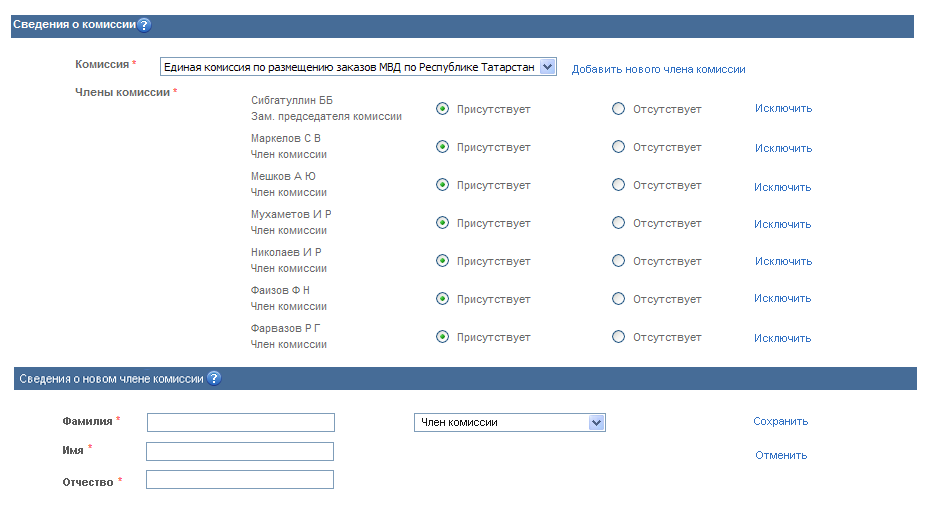Mark Сибгатуллин ББ as Присутствует

[442, 109]
